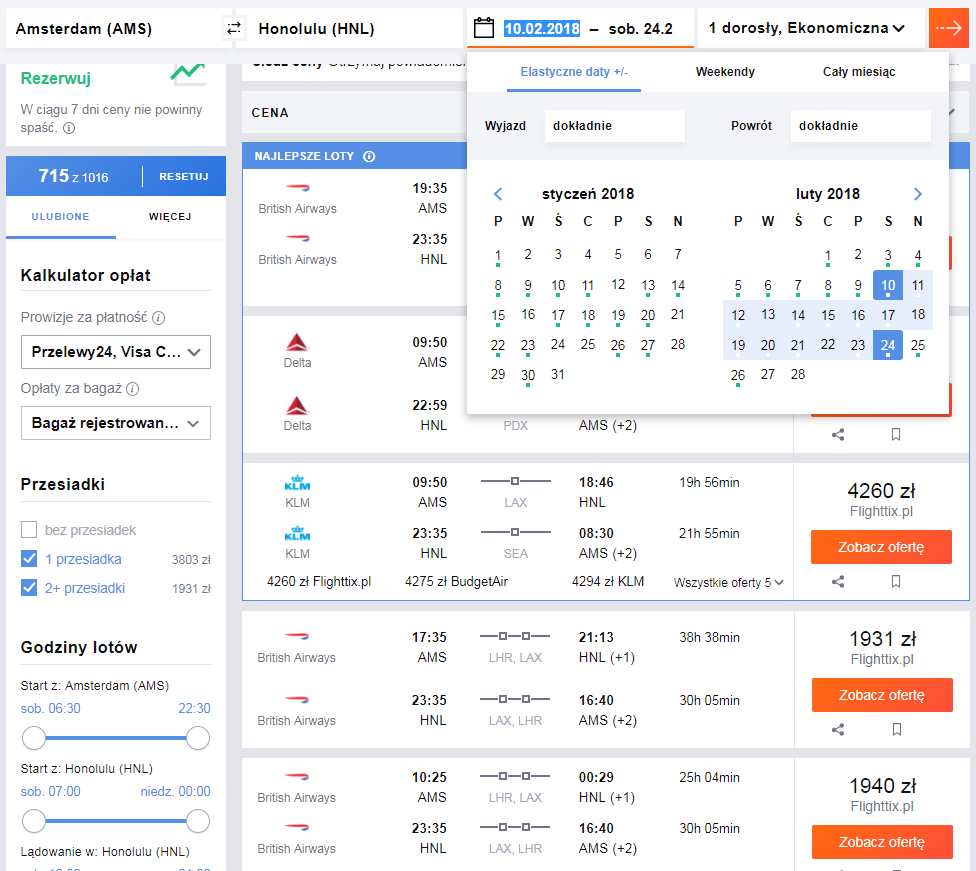Open the 4294 zł KLM offer
This screenshot has height=871, width=976.
608,581
